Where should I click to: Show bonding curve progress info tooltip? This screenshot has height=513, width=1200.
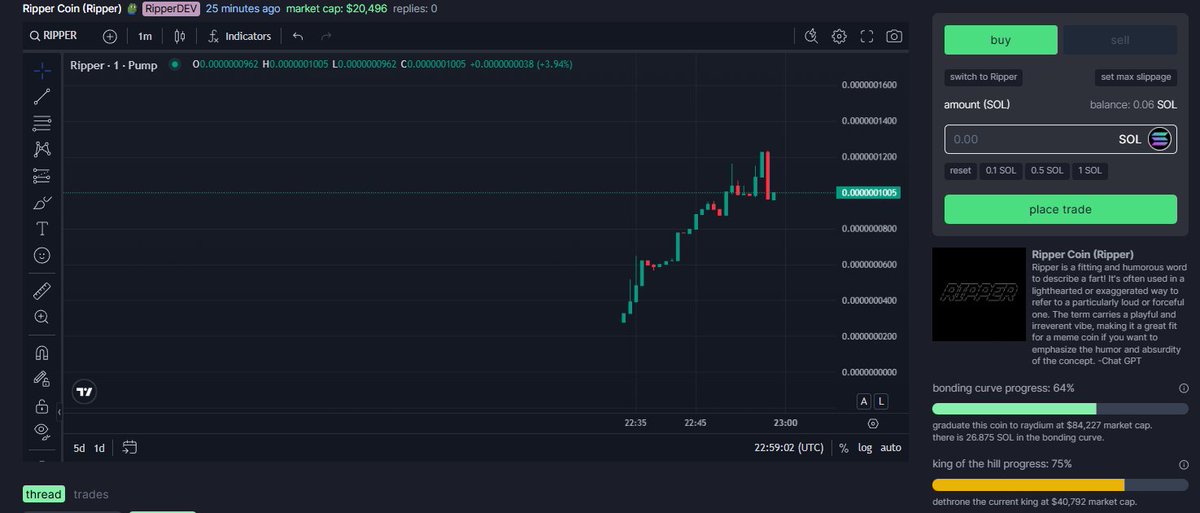pyautogui.click(x=1184, y=388)
